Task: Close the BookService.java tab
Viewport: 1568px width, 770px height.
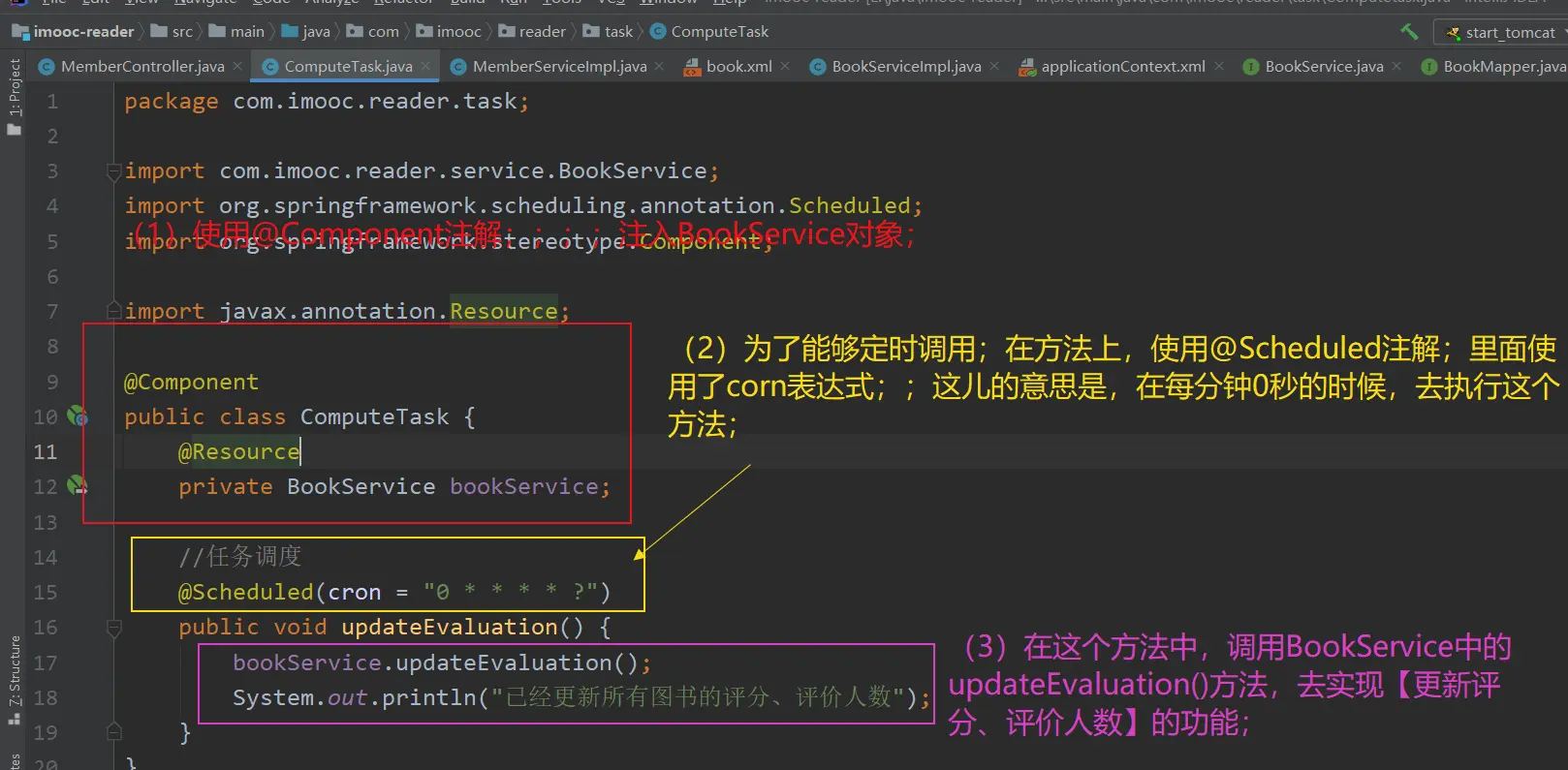Action: [x=1396, y=66]
